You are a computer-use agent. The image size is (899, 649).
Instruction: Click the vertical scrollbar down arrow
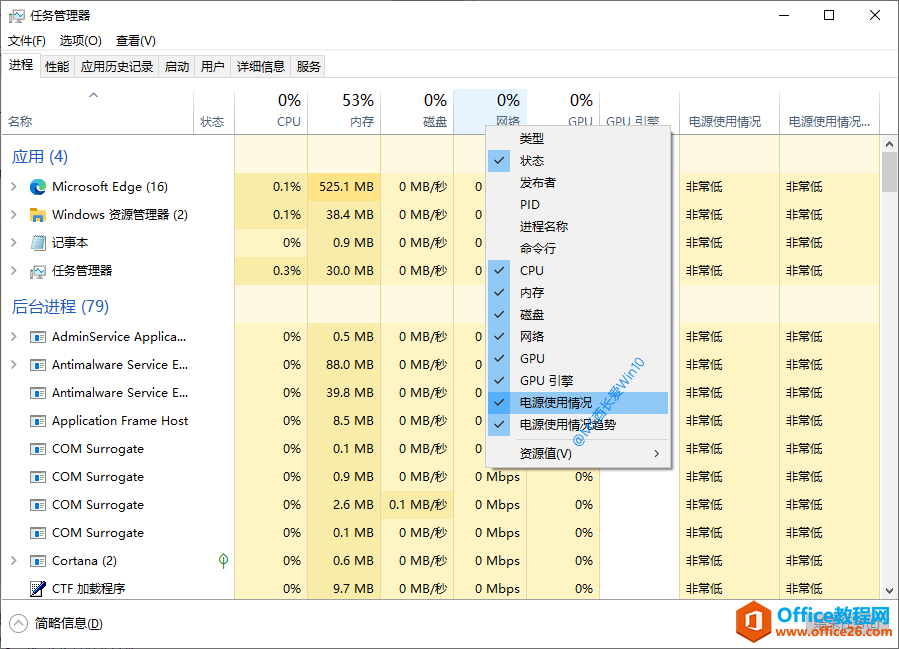[889, 591]
